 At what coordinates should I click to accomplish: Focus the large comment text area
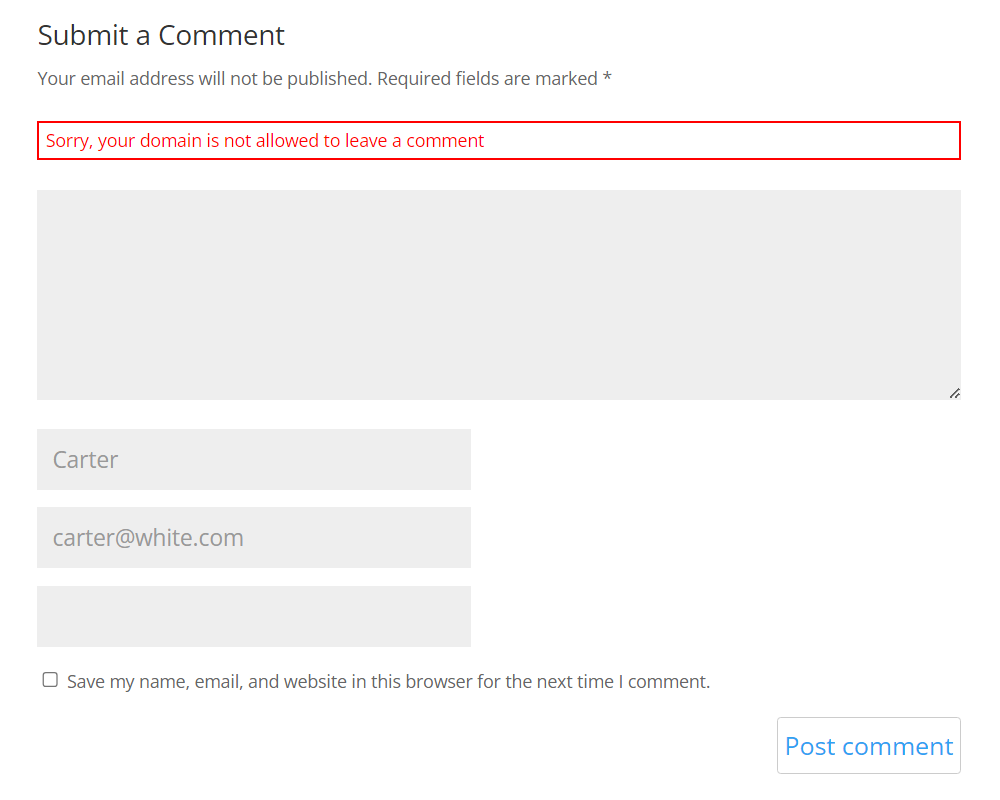499,295
